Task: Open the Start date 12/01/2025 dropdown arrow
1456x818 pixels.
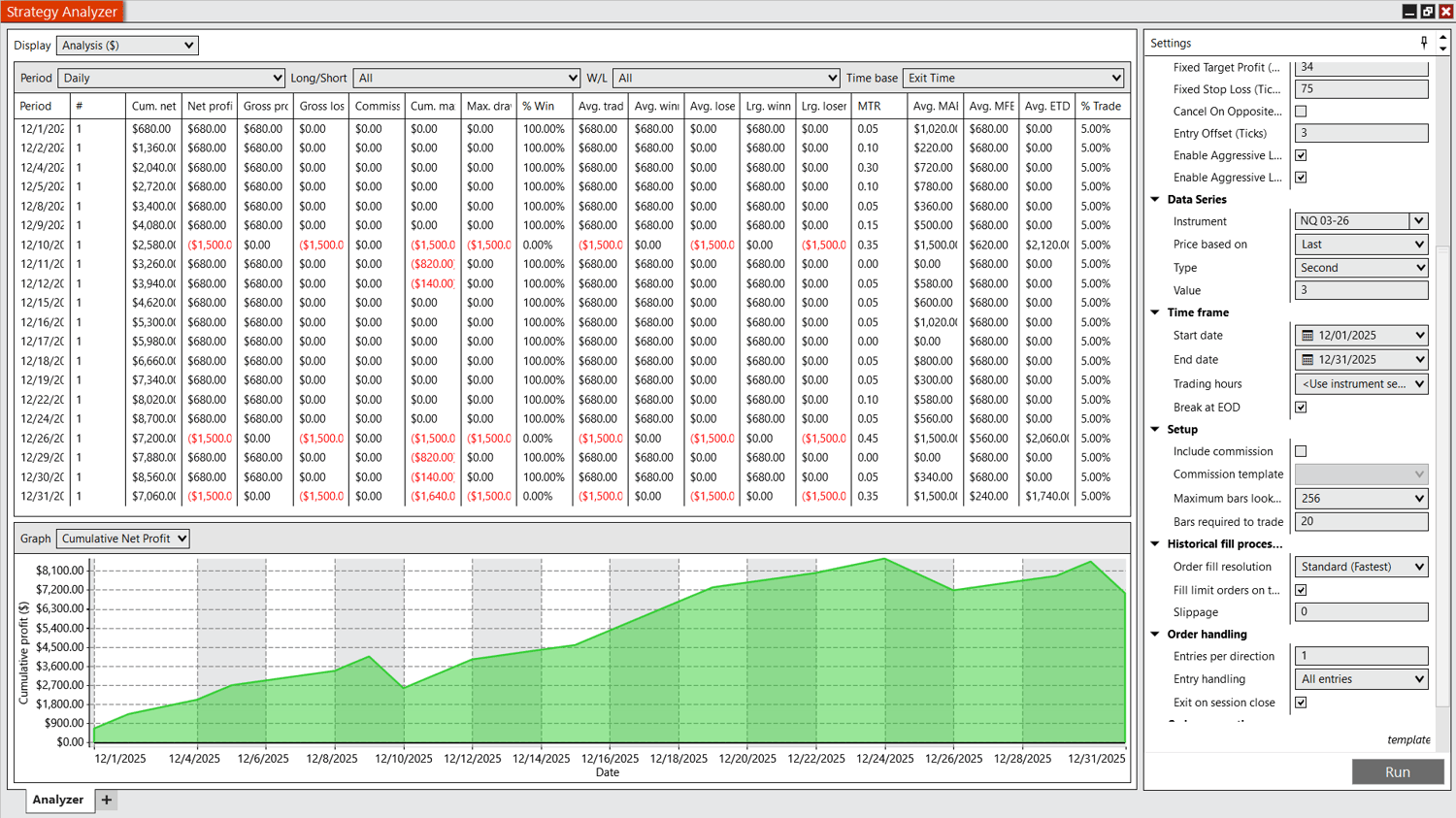Action: (x=1420, y=336)
